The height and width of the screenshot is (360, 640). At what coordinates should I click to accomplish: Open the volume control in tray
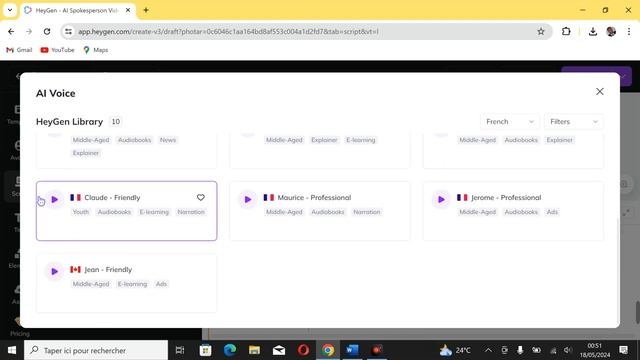click(568, 350)
